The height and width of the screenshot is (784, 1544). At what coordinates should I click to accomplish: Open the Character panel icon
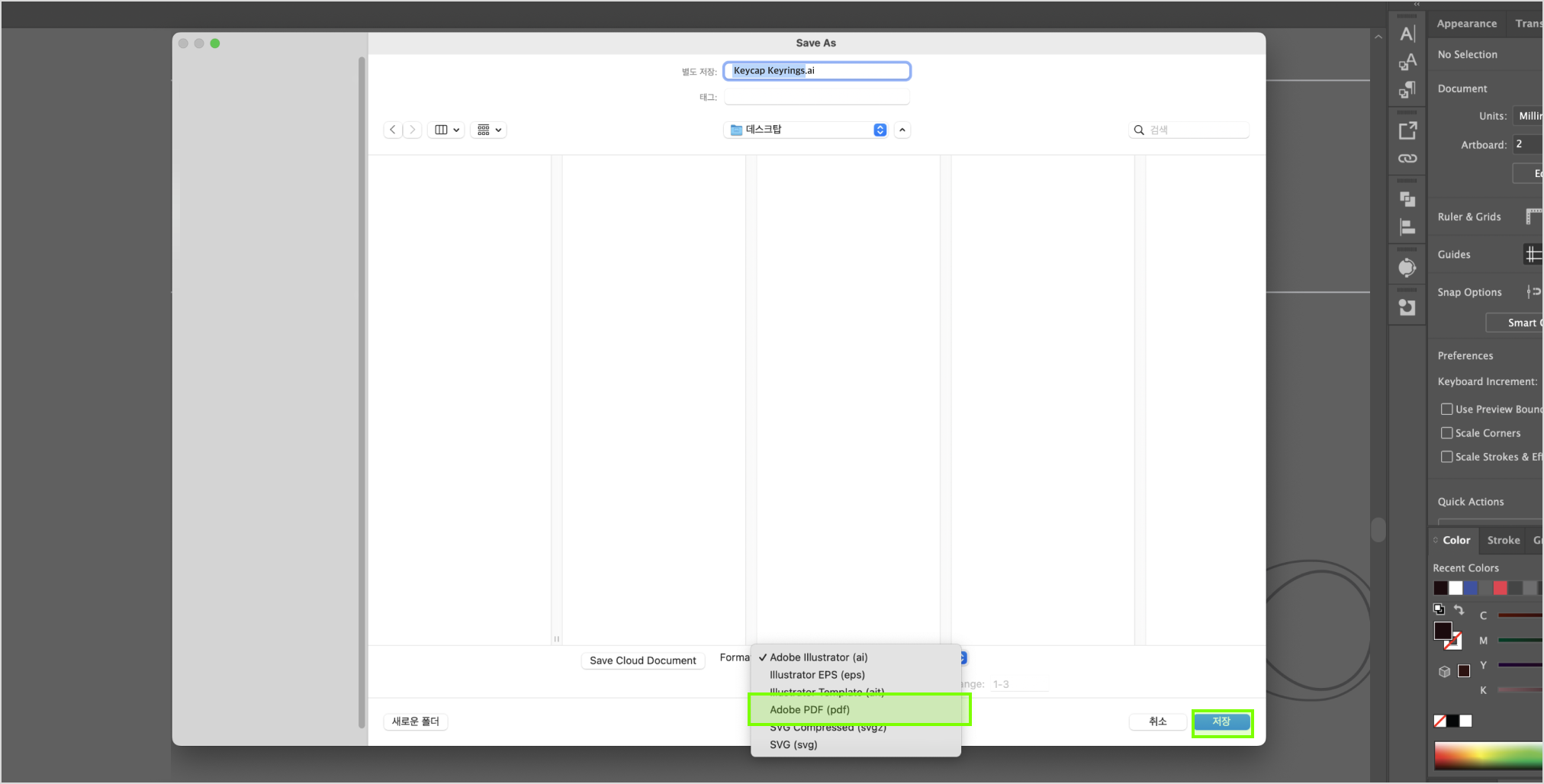pyautogui.click(x=1407, y=34)
